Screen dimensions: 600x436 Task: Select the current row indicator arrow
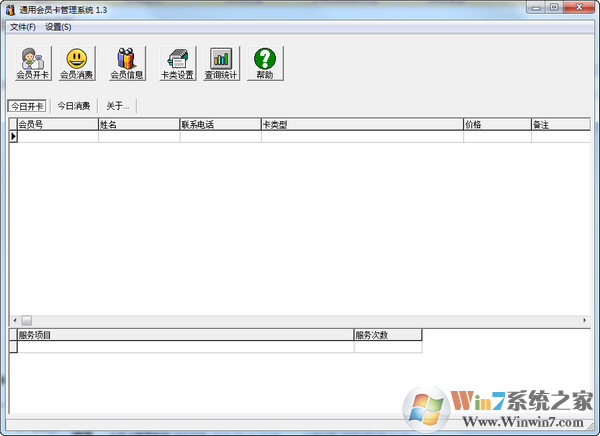(x=13, y=136)
